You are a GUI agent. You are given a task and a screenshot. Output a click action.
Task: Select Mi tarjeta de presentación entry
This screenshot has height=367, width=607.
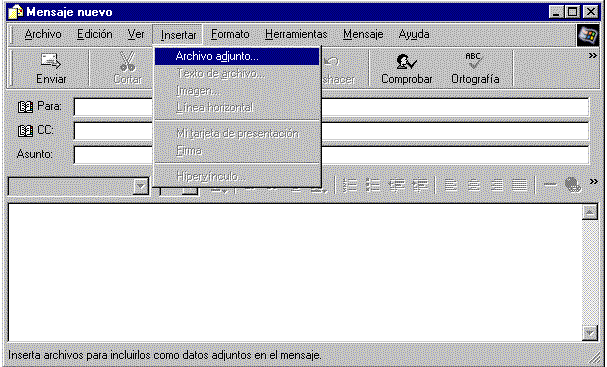[237, 134]
